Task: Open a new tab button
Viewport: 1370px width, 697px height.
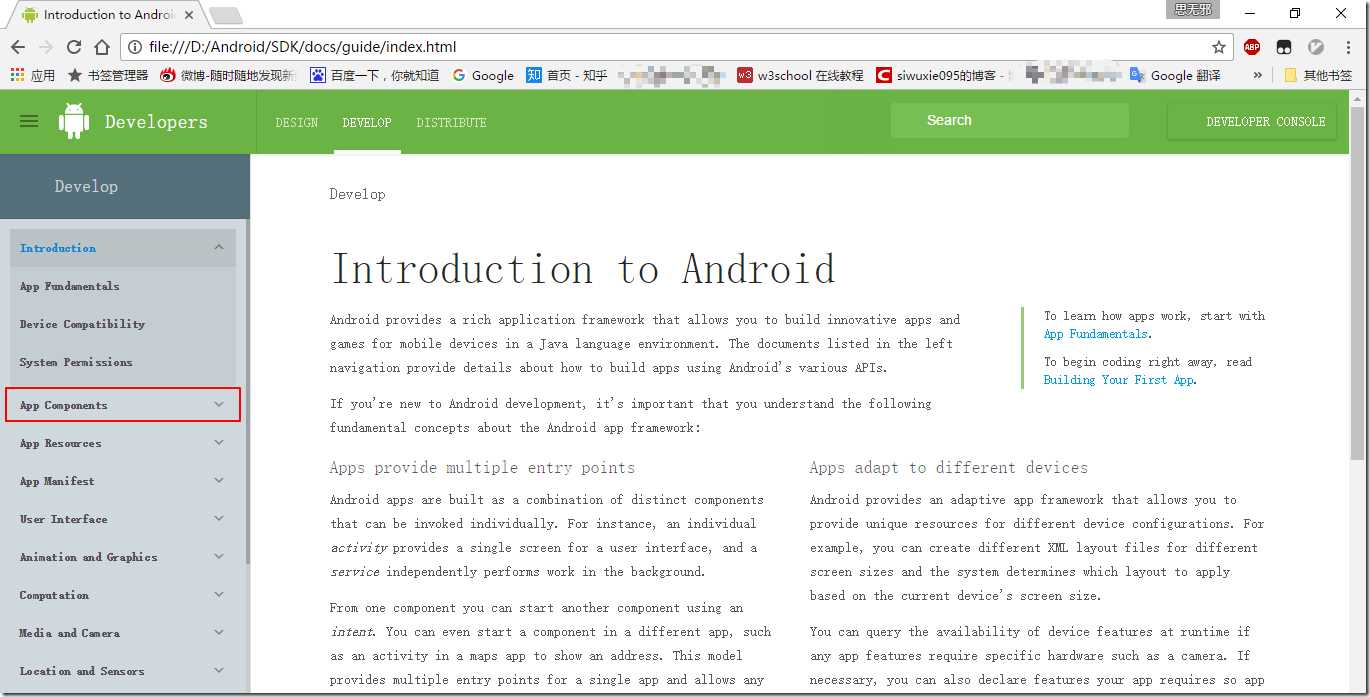Action: click(x=226, y=15)
